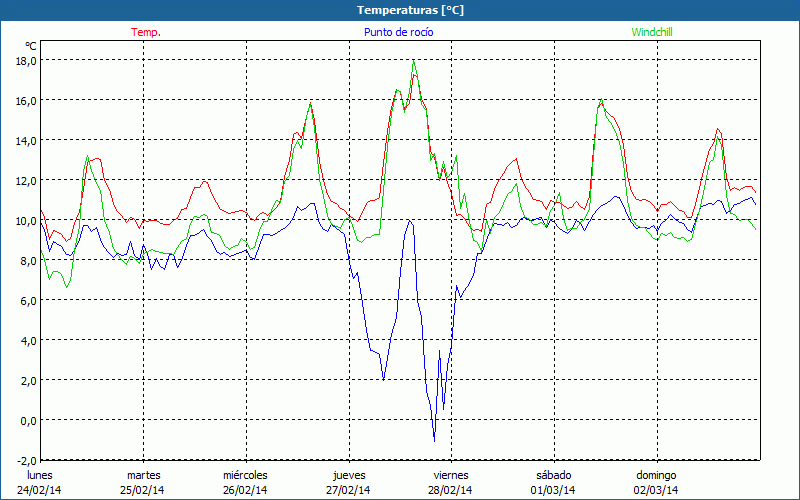This screenshot has height=500, width=800.
Task: Select the viernes 28/02/14 date label
Action: [x=450, y=482]
